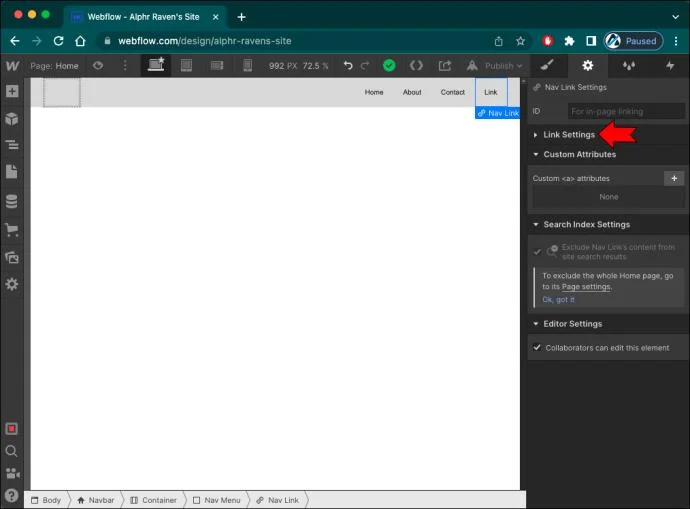Select the mobile landscape breakpoint icon
The width and height of the screenshot is (690, 509).
click(x=217, y=66)
